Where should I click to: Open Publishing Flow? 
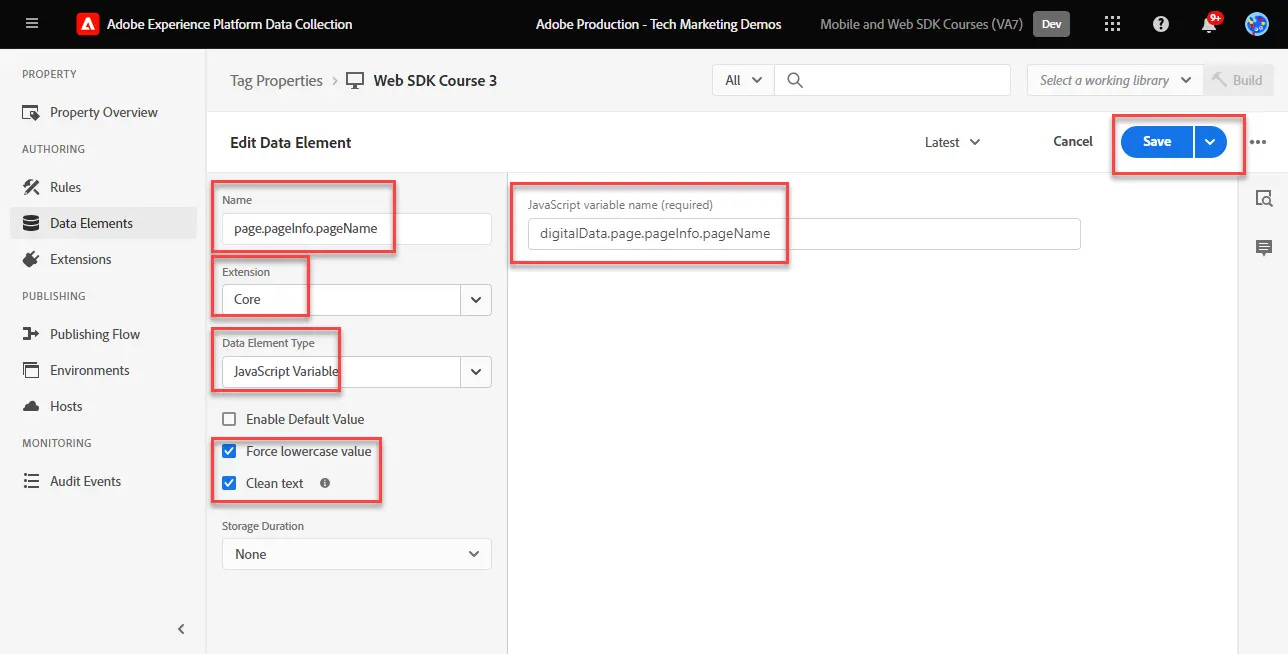95,334
